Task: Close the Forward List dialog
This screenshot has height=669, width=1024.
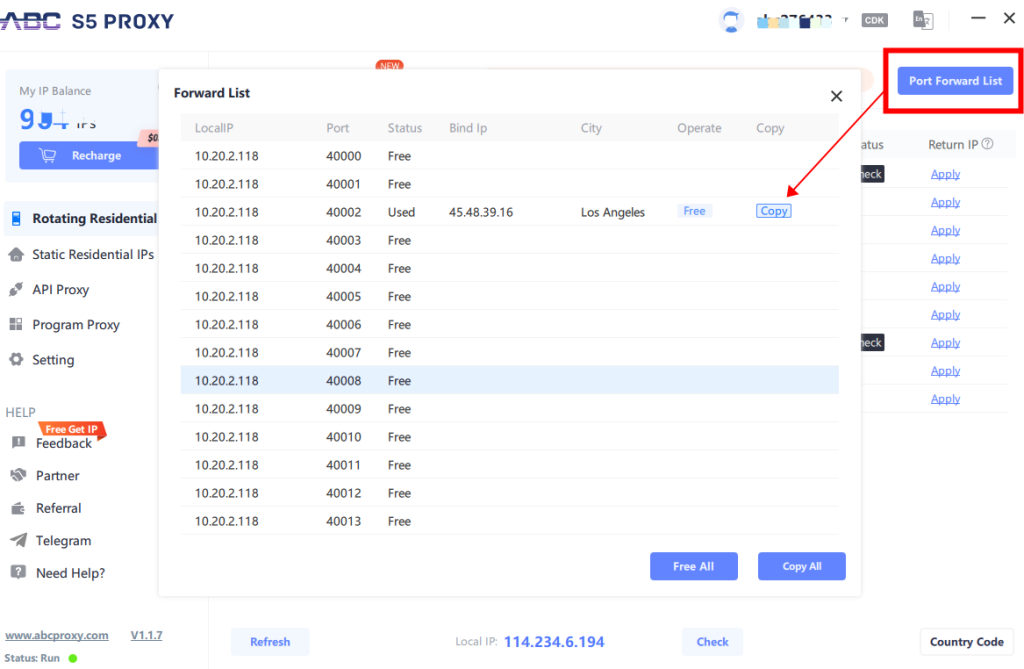Action: (x=836, y=96)
